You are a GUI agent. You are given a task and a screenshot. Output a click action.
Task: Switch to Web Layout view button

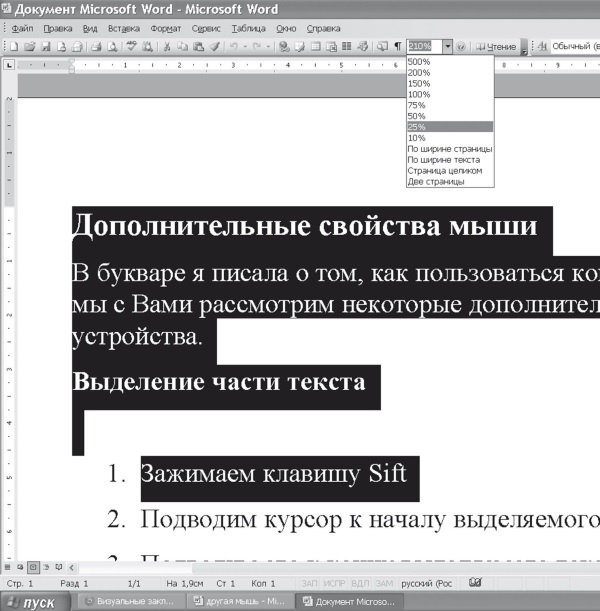coord(20,567)
